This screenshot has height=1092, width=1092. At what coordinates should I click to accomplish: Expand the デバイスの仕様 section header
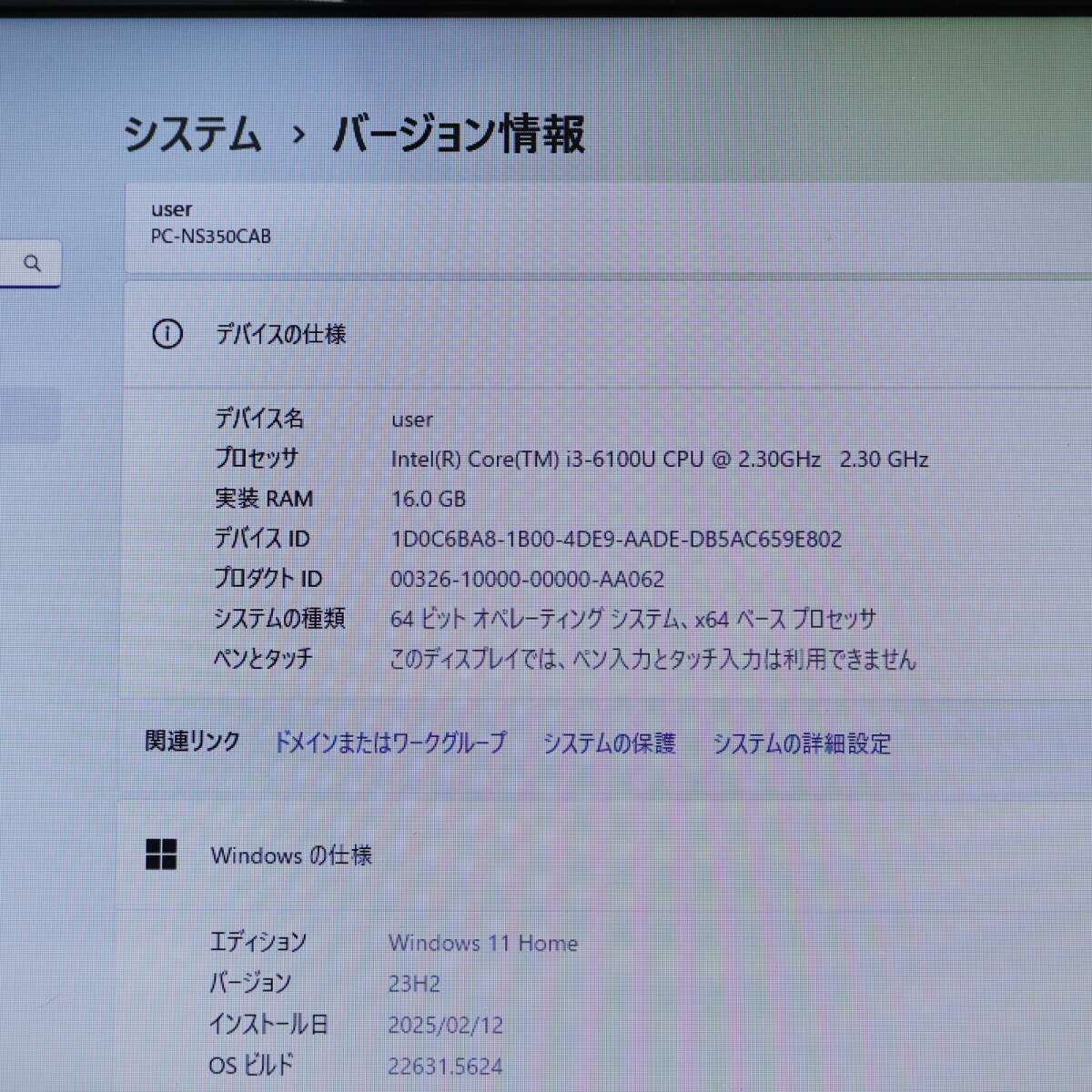608,334
